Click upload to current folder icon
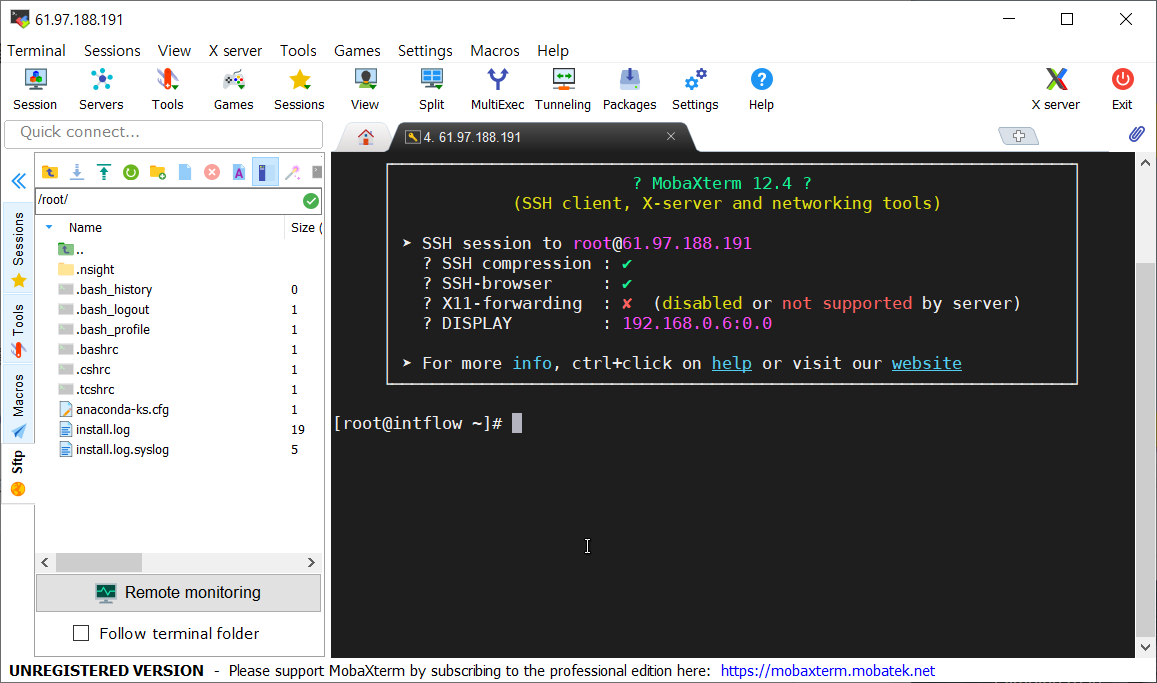The height and width of the screenshot is (683, 1157). 104,172
